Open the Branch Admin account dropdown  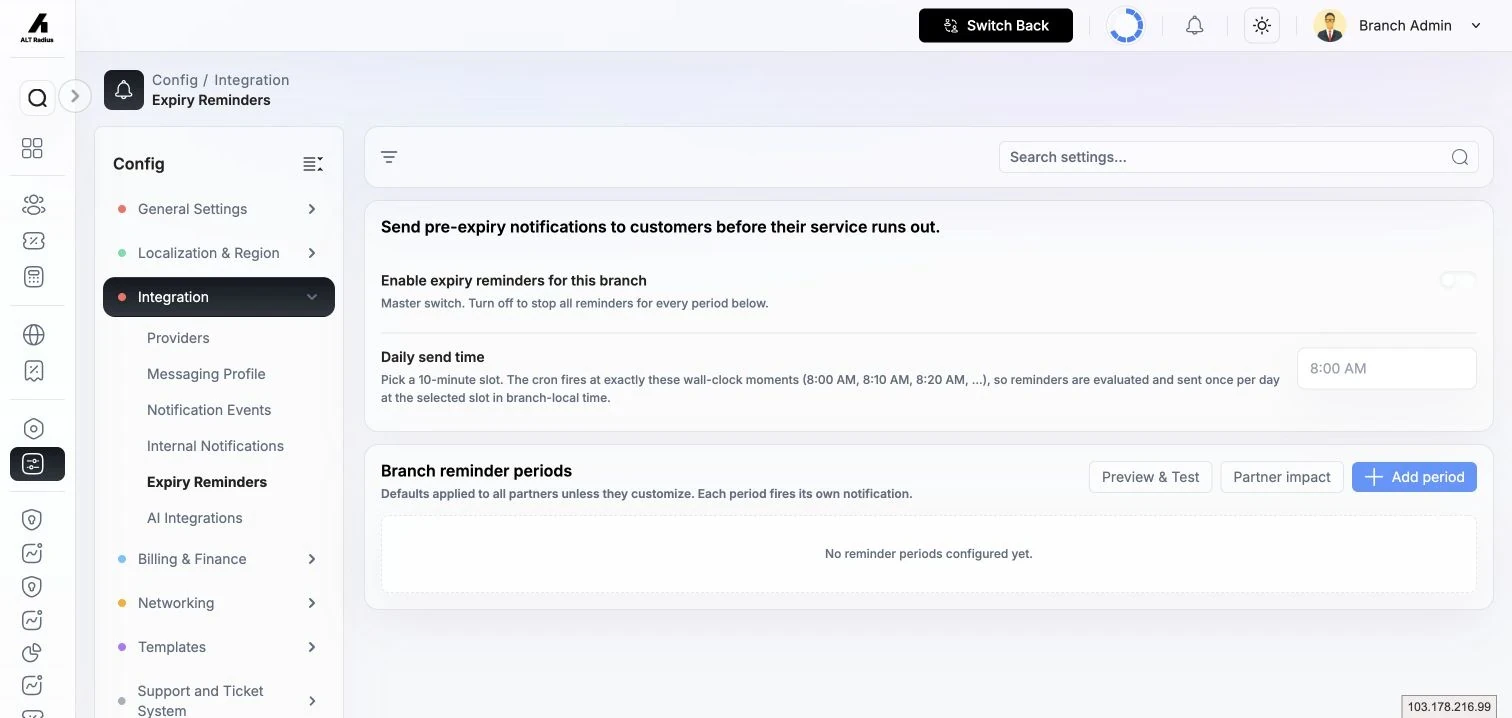point(1398,26)
